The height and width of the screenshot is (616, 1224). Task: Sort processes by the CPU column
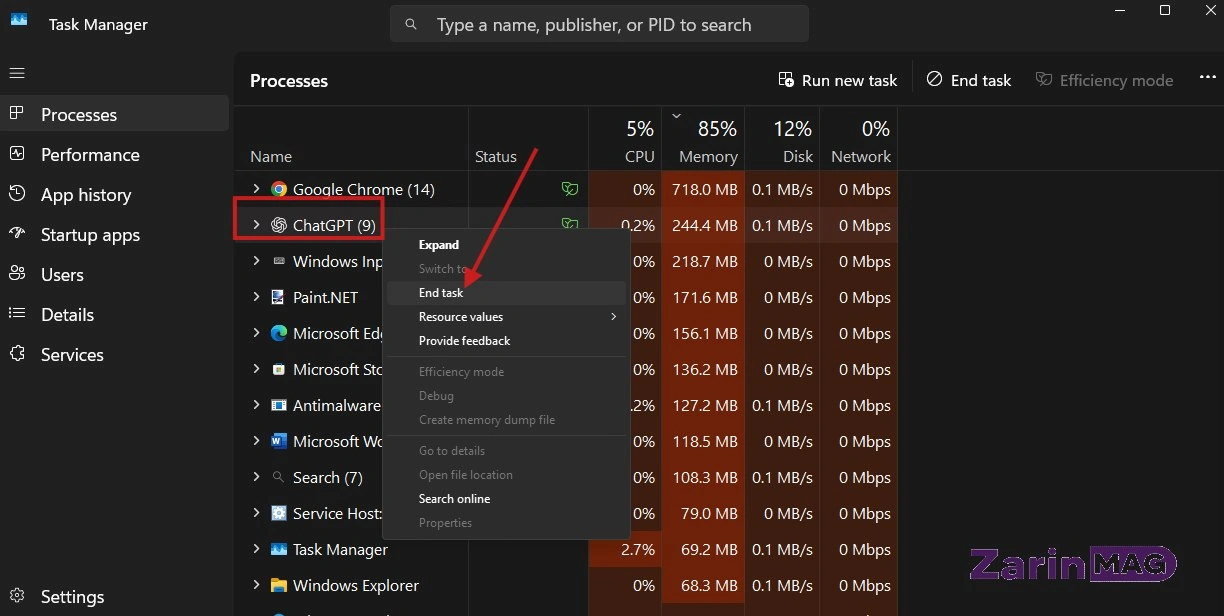click(625, 139)
